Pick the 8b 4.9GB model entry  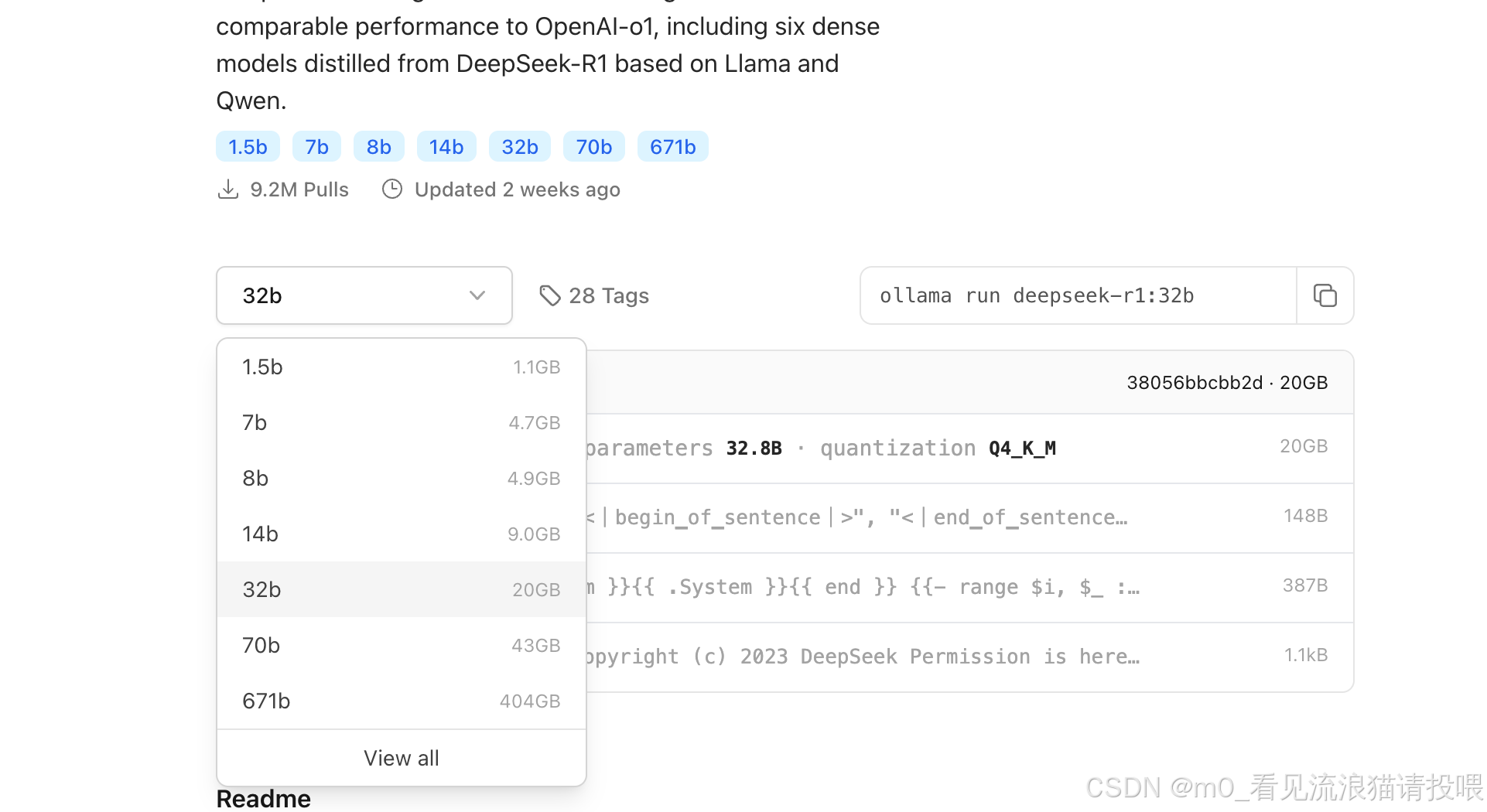402,478
